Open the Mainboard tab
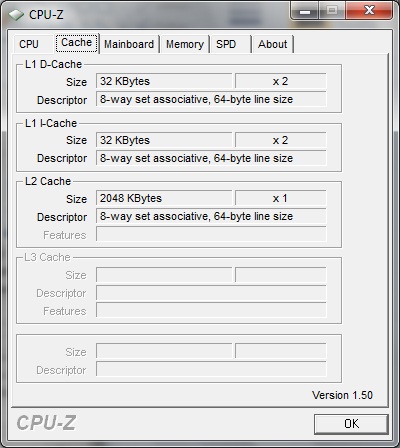This screenshot has height=448, width=400. (x=129, y=44)
